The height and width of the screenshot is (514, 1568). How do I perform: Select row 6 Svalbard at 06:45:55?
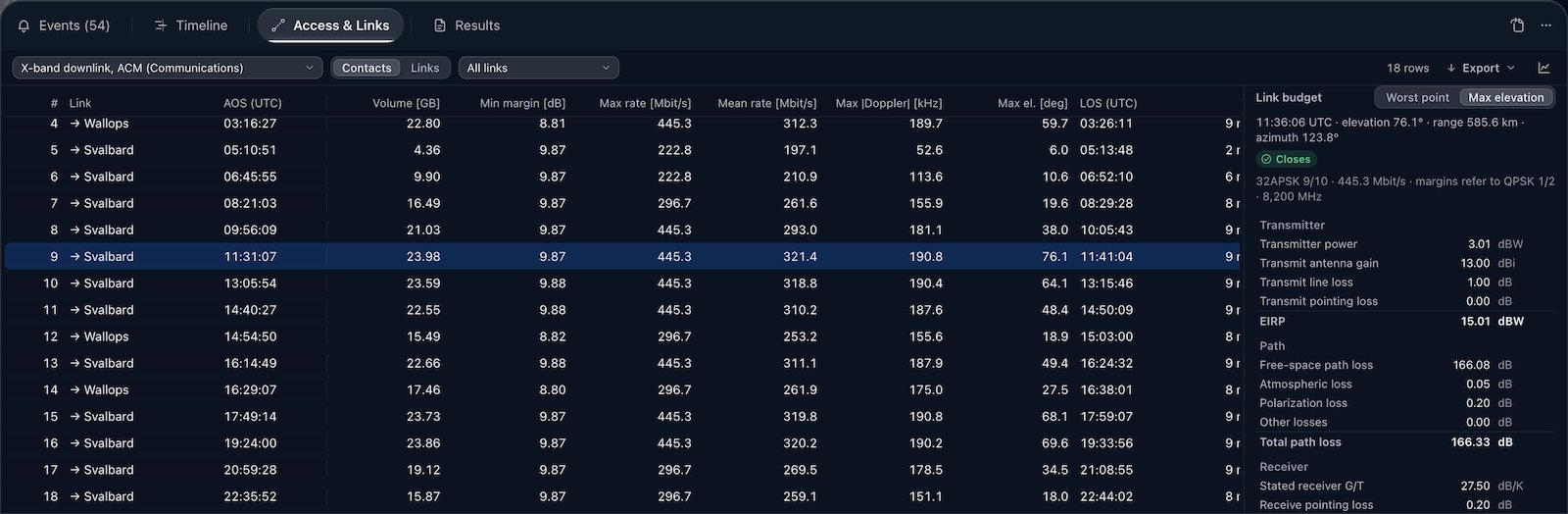pos(623,177)
